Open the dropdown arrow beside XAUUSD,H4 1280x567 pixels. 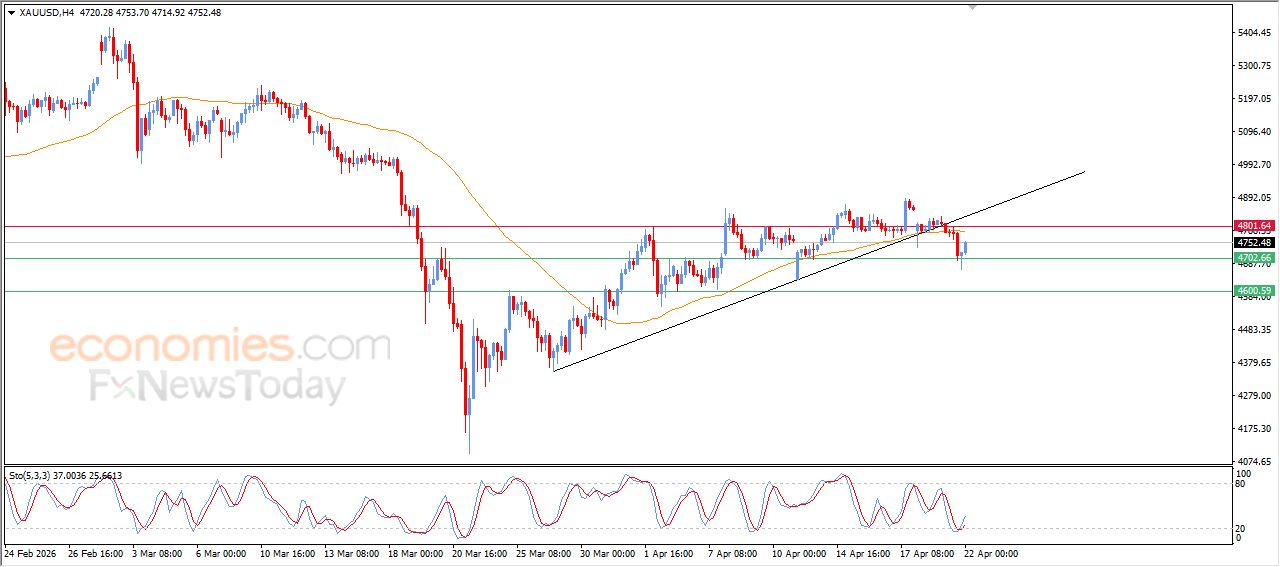(11, 13)
